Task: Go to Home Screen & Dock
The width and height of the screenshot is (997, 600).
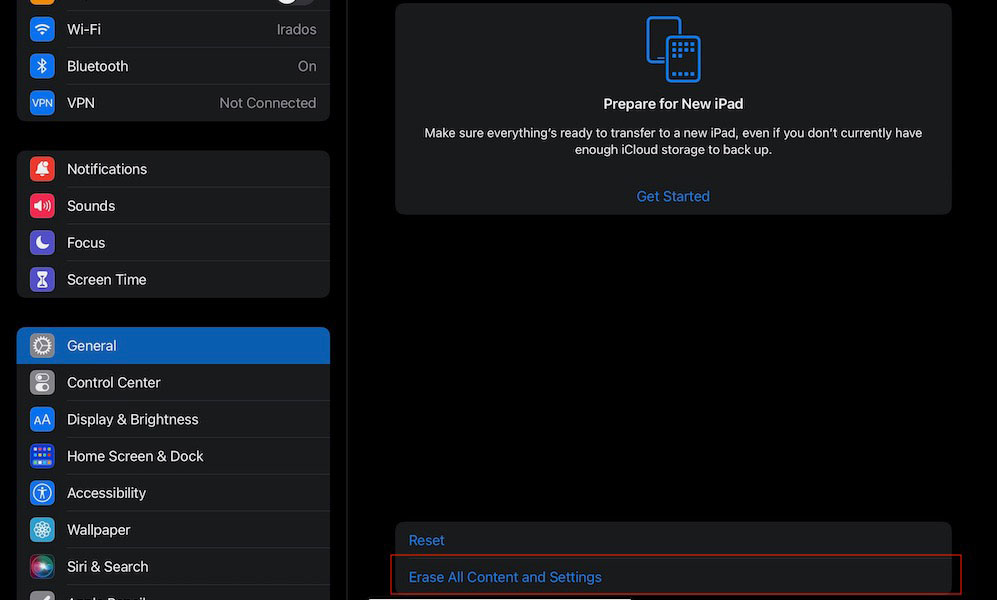Action: tap(173, 456)
